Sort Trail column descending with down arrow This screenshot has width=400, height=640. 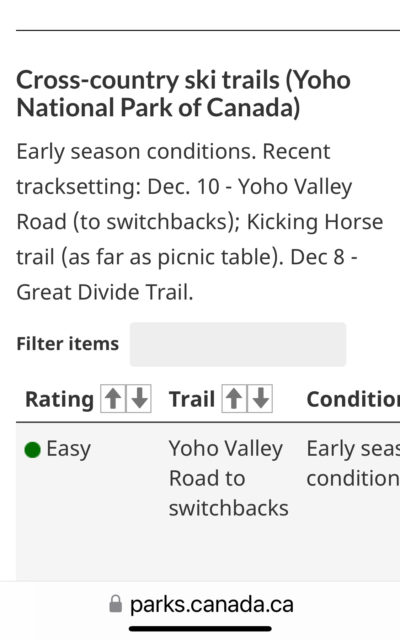coord(260,399)
